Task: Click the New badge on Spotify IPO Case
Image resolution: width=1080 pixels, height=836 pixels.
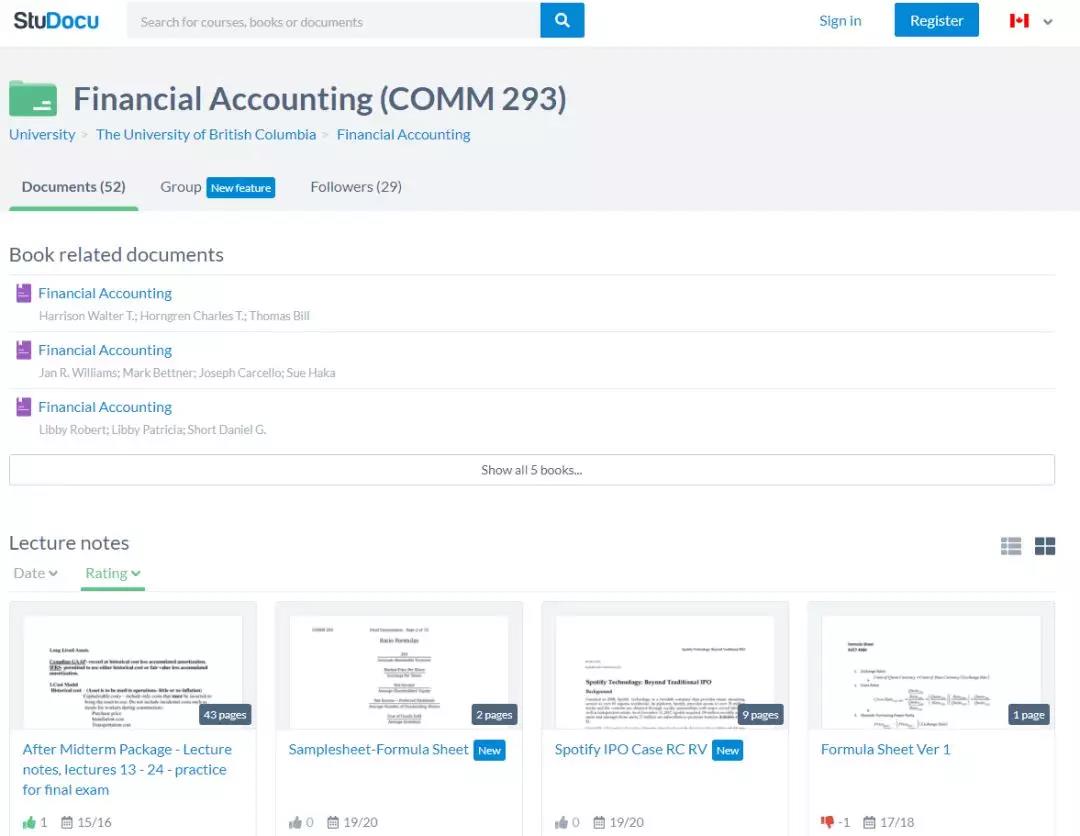Action: tap(727, 750)
